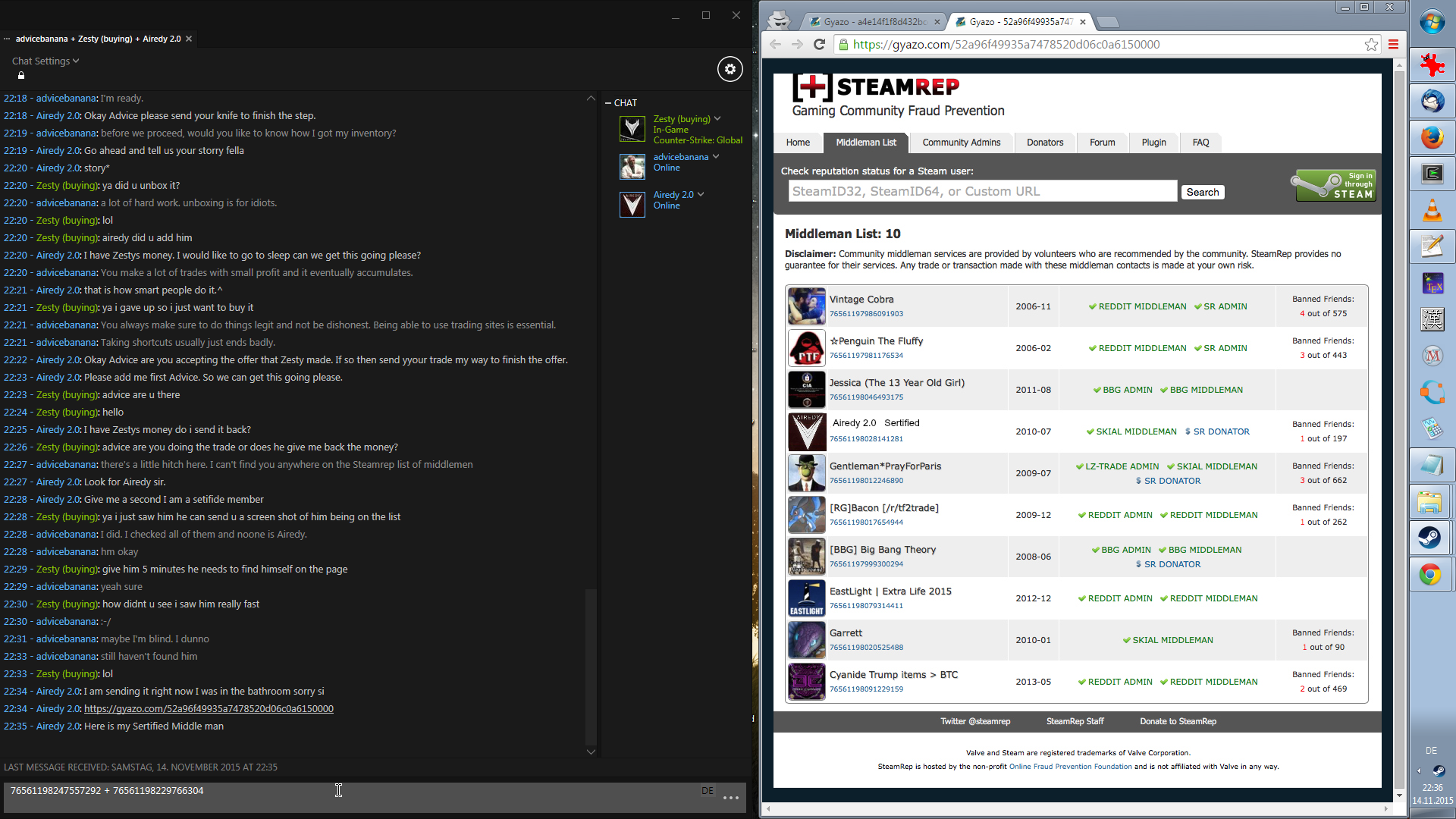The width and height of the screenshot is (1456, 819).
Task: Launch VLC media player taskbar icon
Action: (x=1432, y=210)
